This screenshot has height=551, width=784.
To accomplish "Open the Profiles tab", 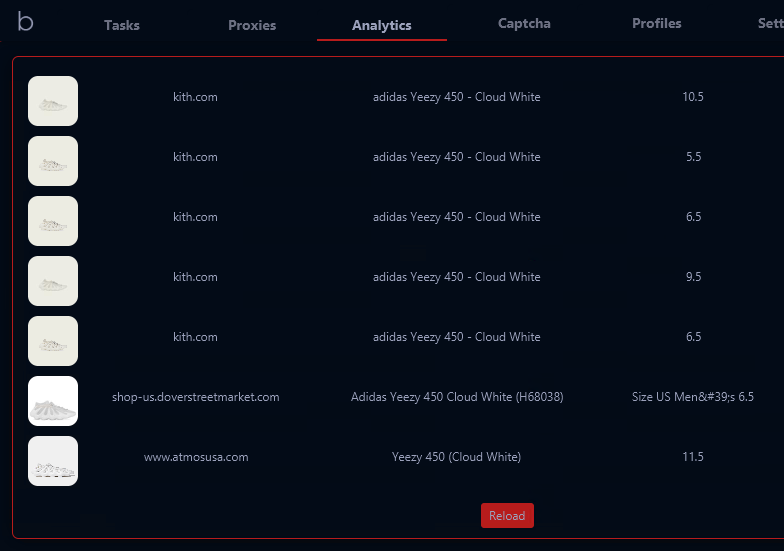I will click(x=656, y=24).
